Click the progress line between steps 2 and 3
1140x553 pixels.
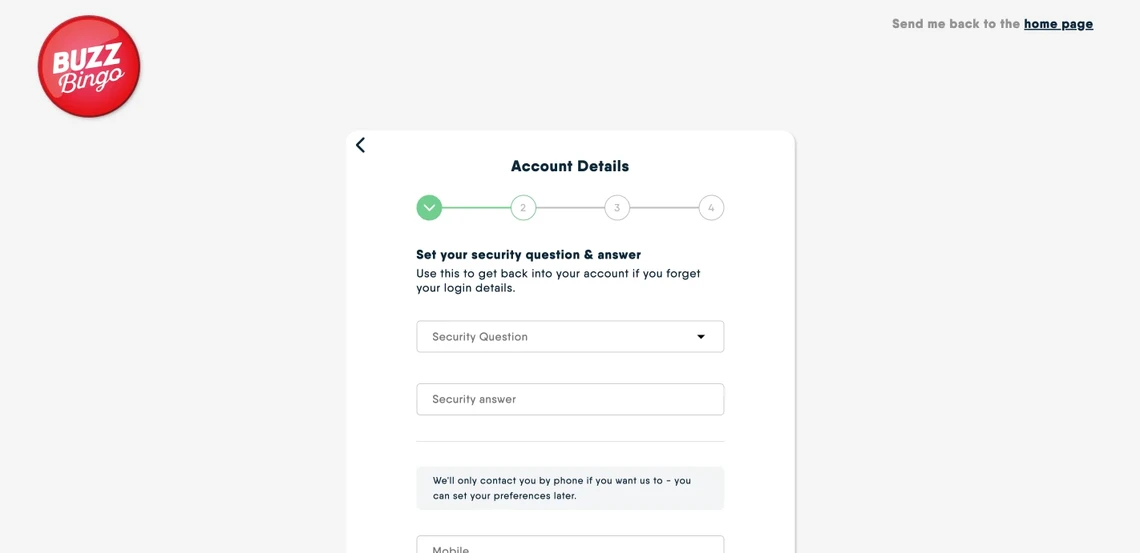coord(570,208)
